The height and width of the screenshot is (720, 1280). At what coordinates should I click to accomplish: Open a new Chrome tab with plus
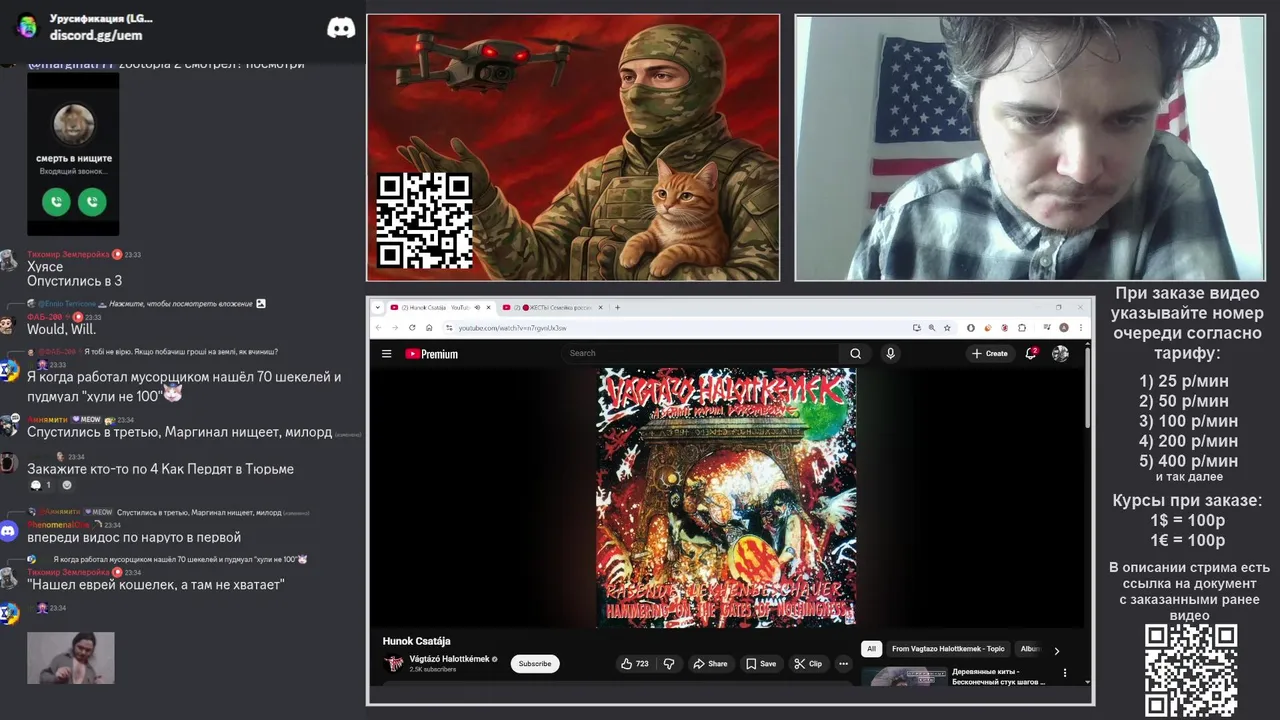point(617,308)
